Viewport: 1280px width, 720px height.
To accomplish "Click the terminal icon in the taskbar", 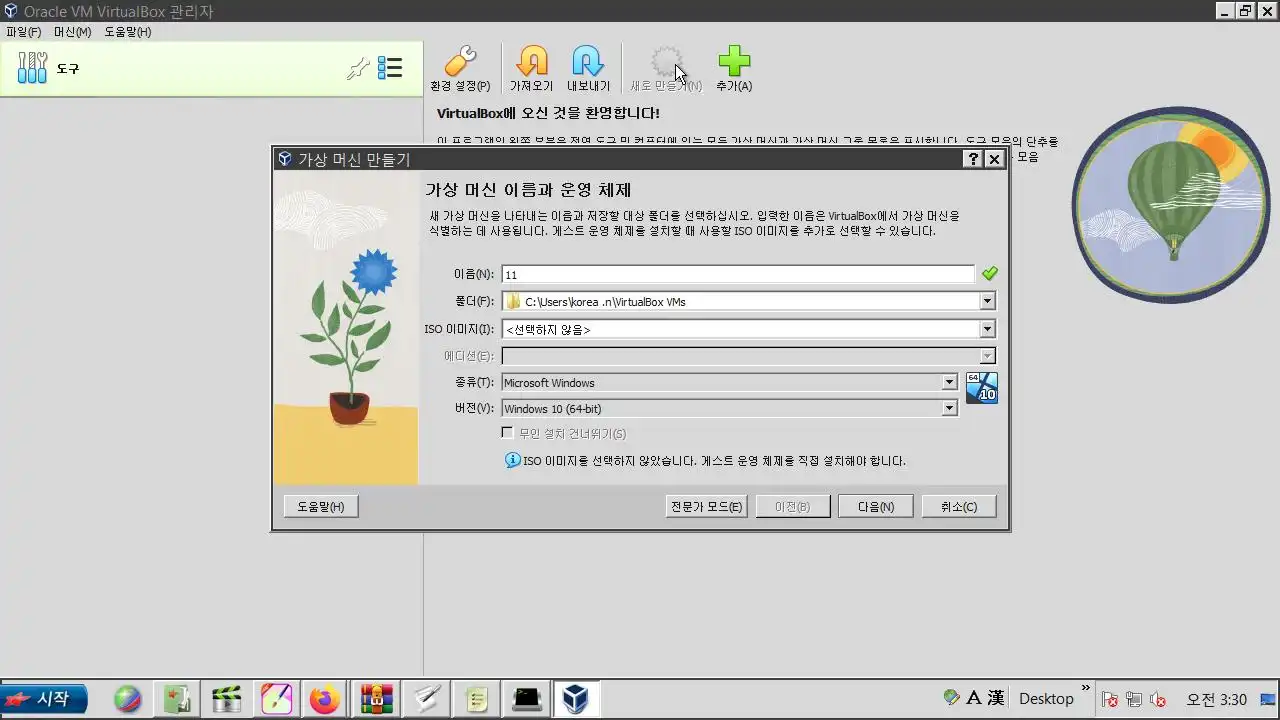I will 526,699.
